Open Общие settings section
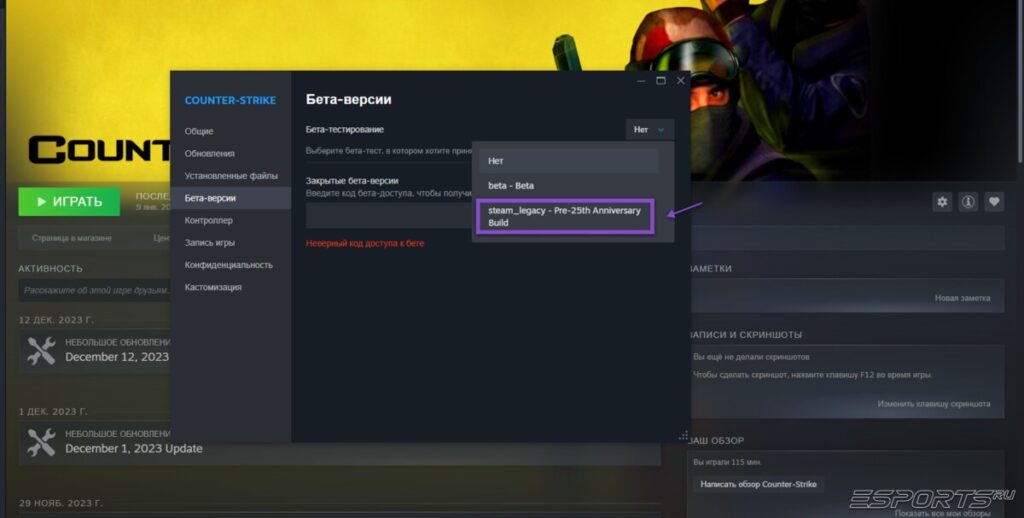Viewport: 1024px width, 518px height. [x=231, y=131]
